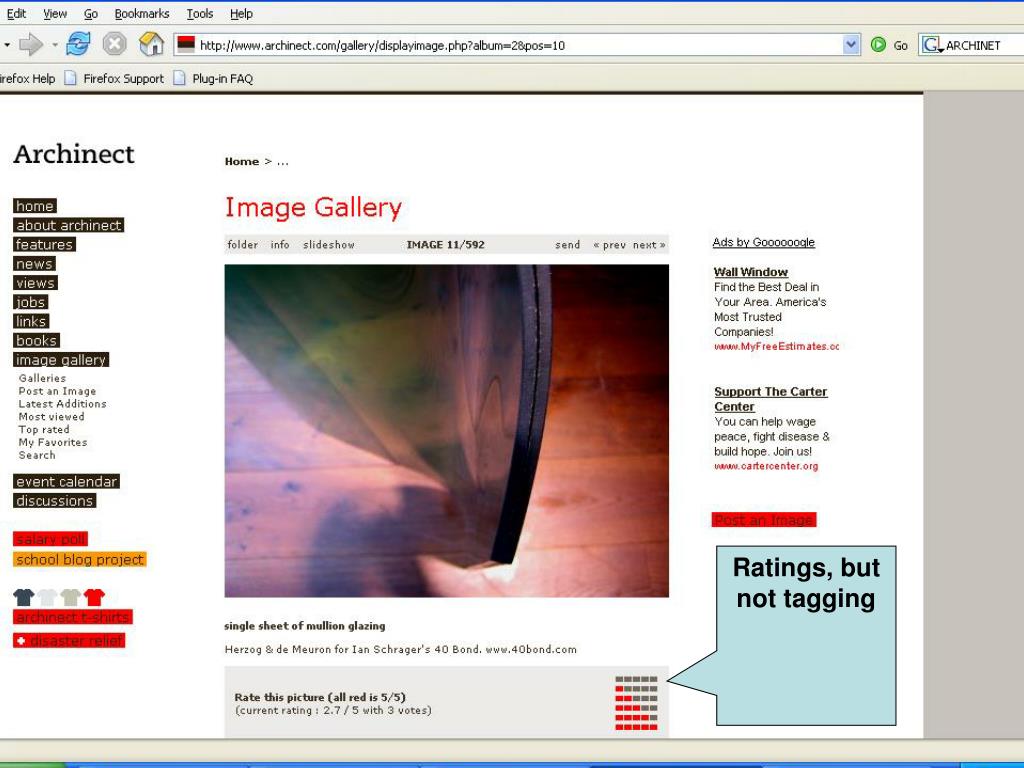Image resolution: width=1024 pixels, height=768 pixels.
Task: Click the Firefox Support bookmark
Action: [123, 78]
